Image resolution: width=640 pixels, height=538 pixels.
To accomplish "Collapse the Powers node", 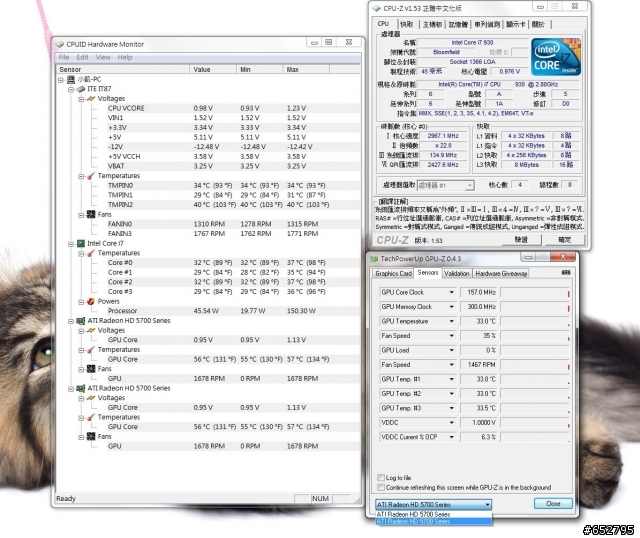I will (x=81, y=302).
